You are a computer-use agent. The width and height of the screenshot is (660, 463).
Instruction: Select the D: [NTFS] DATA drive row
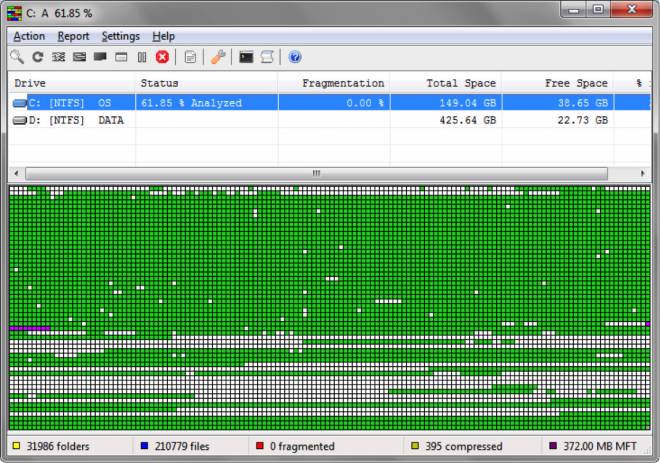coord(330,120)
